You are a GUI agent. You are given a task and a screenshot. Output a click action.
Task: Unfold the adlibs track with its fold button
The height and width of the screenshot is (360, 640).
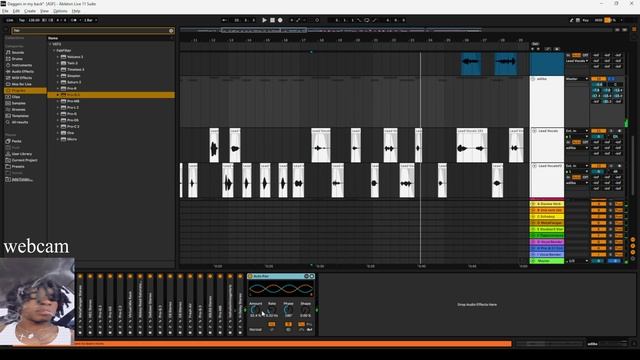pos(533,79)
